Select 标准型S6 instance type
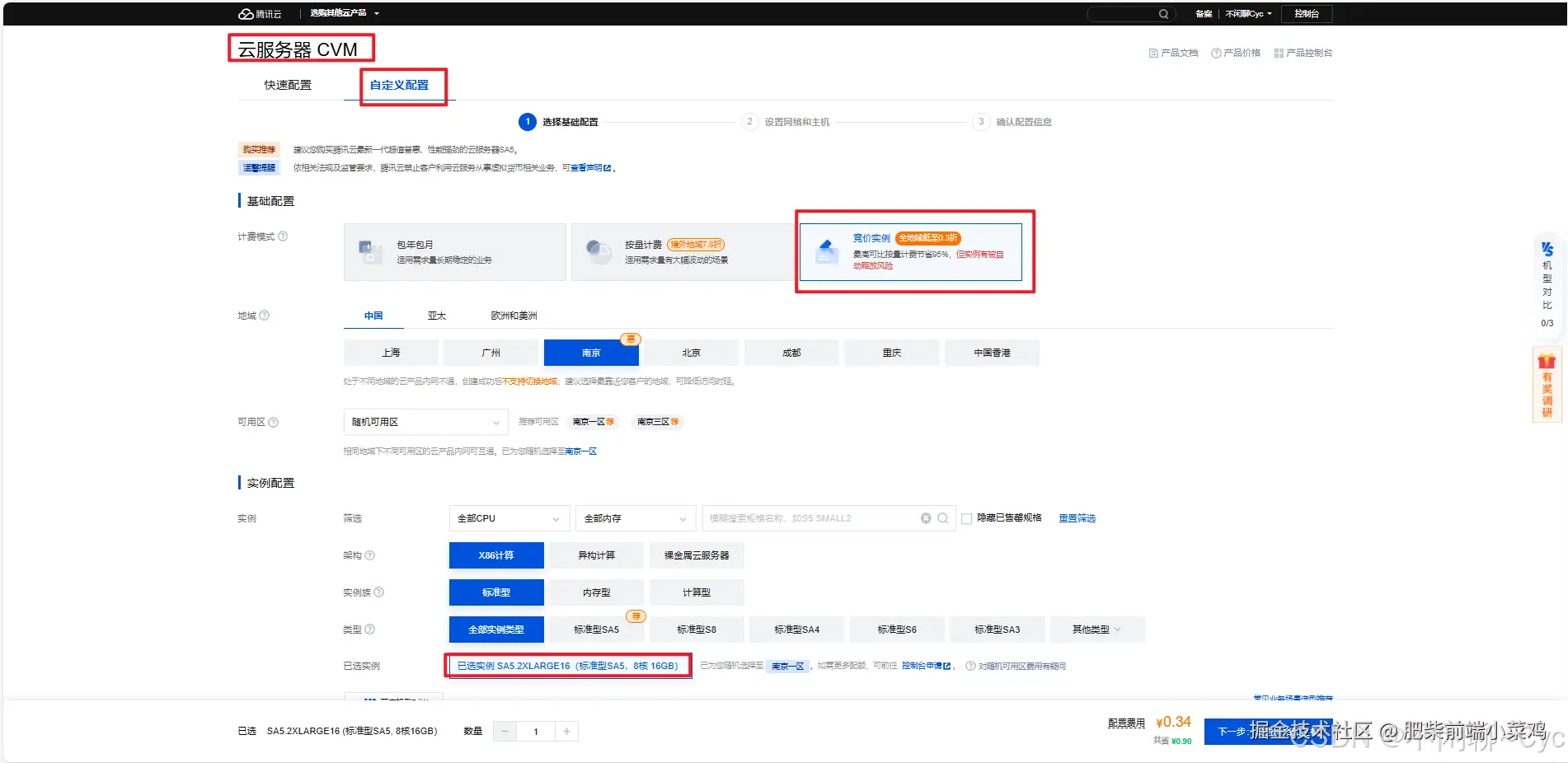 pos(897,630)
